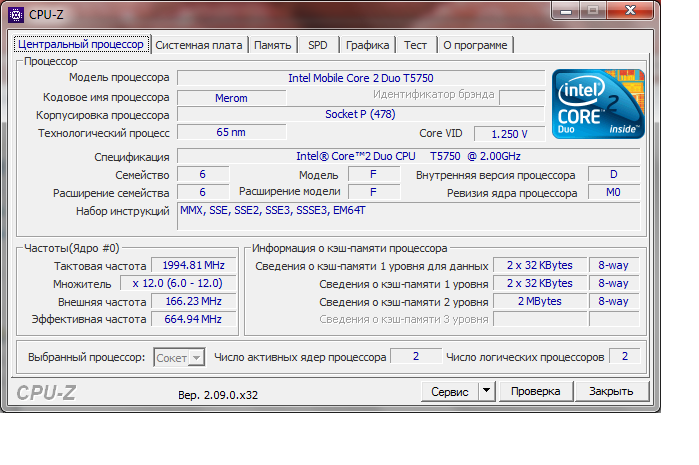Click the Intel Core 2 Duo logo
The height and width of the screenshot is (465, 699).
coord(598,103)
